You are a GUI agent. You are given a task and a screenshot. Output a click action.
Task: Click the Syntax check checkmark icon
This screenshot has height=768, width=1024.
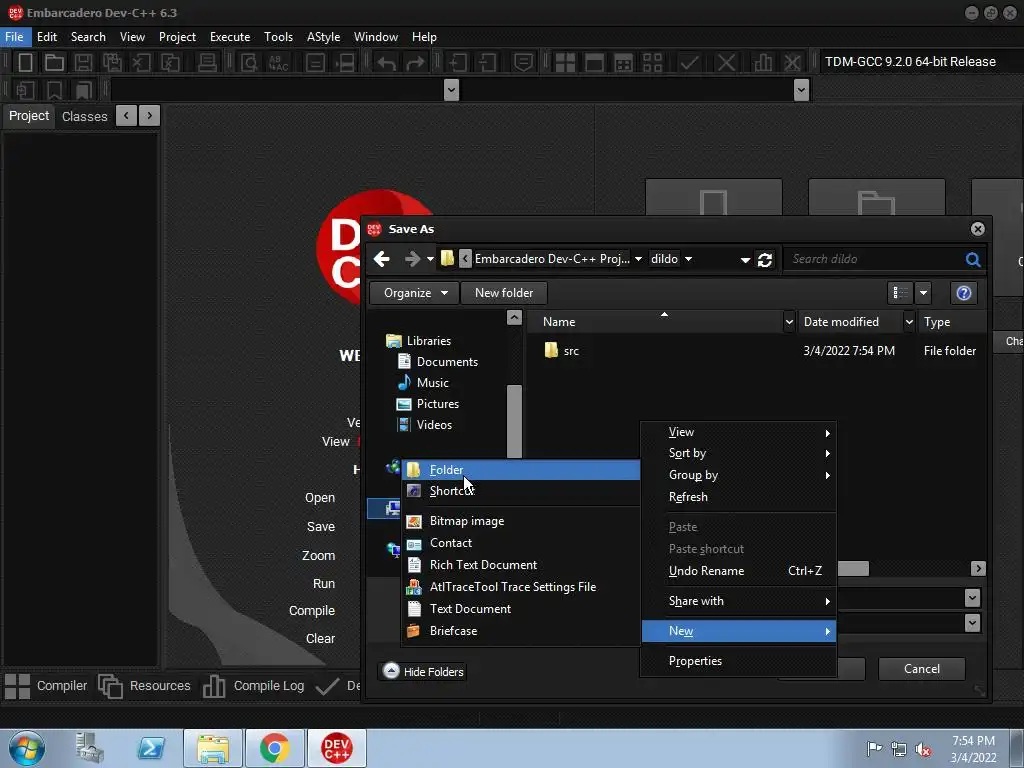coord(689,62)
